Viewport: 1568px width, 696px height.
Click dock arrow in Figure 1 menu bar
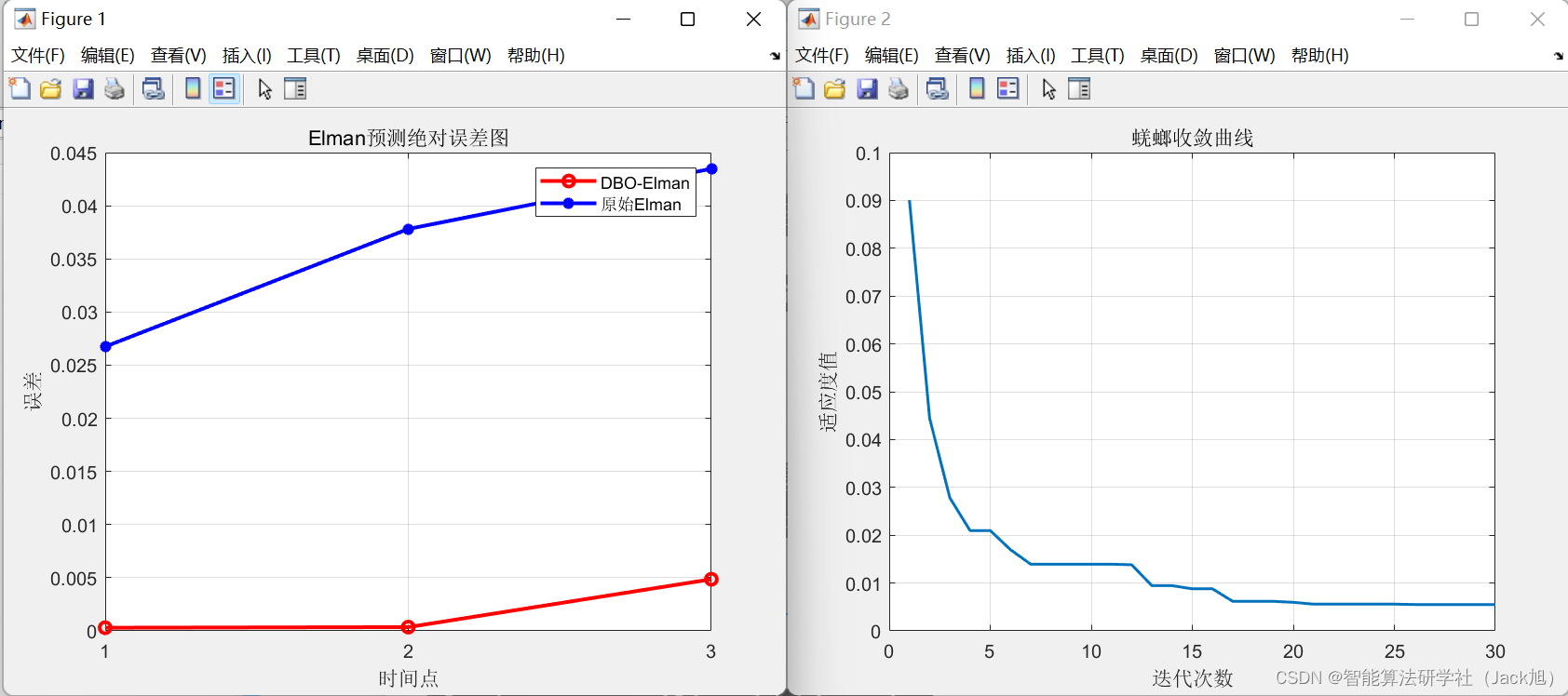pos(775,56)
